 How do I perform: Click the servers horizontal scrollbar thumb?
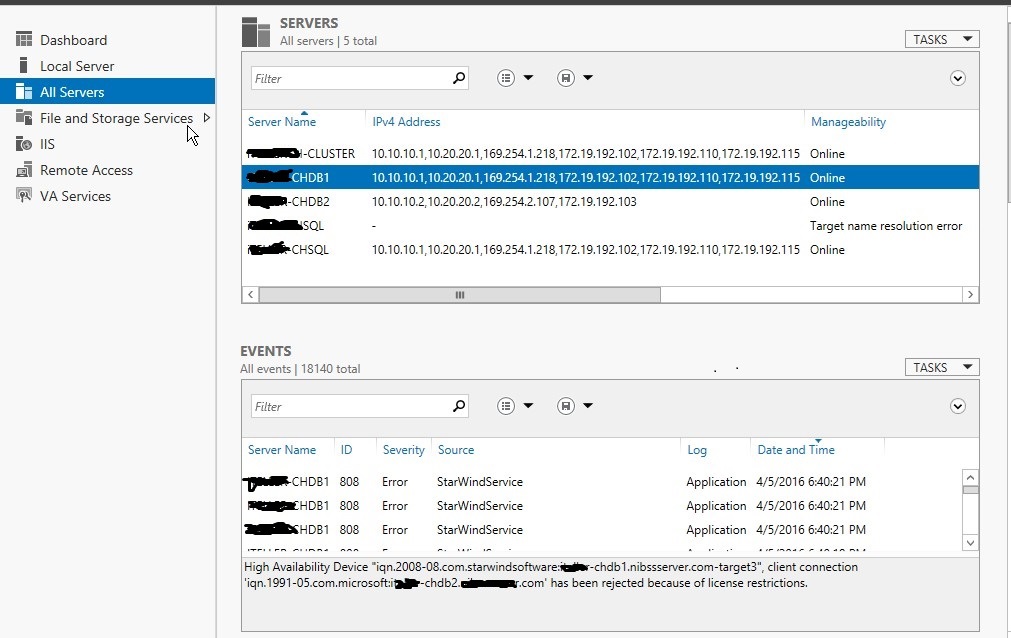click(460, 295)
